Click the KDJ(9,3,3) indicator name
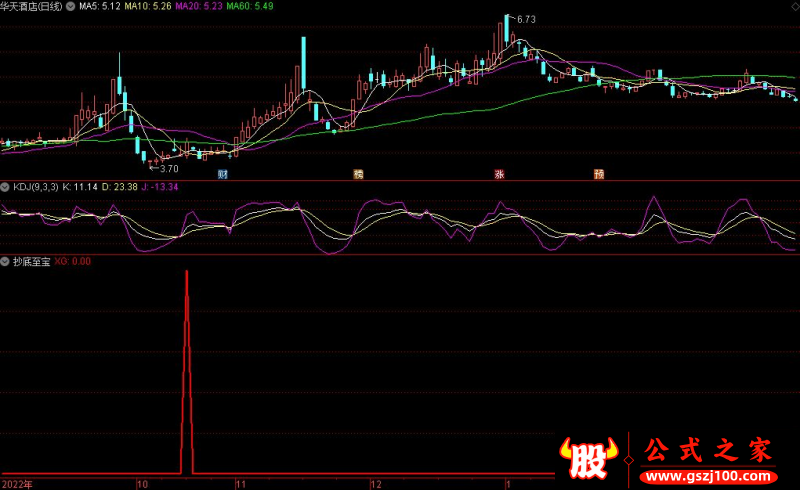 [x=35, y=186]
